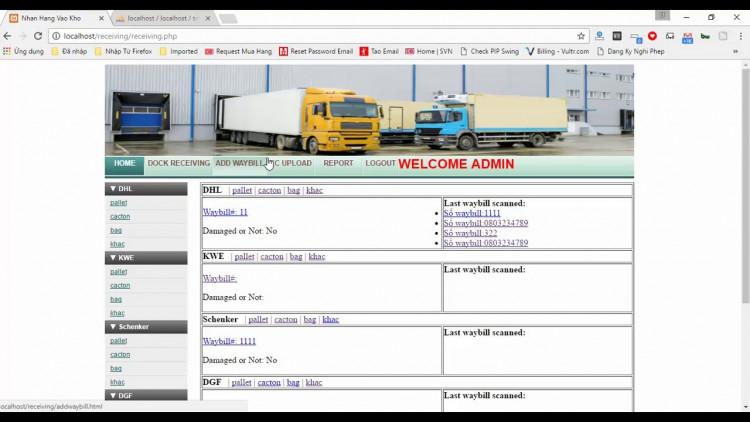Open the UPLOAD menu item
The image size is (750, 422).
(x=296, y=163)
